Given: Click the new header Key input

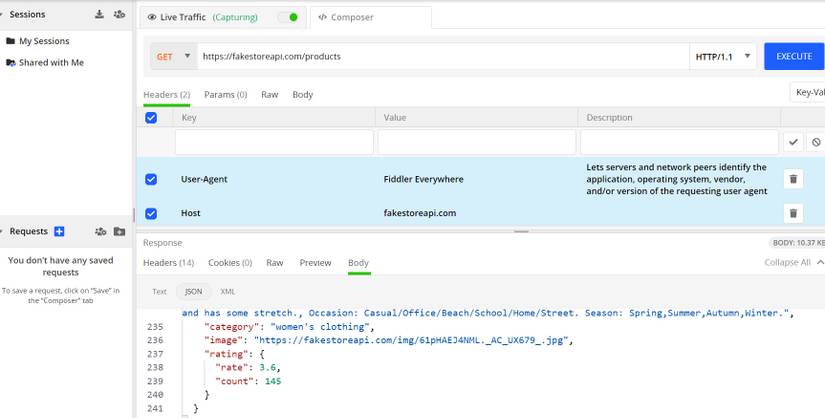Looking at the screenshot, I should click(274, 142).
